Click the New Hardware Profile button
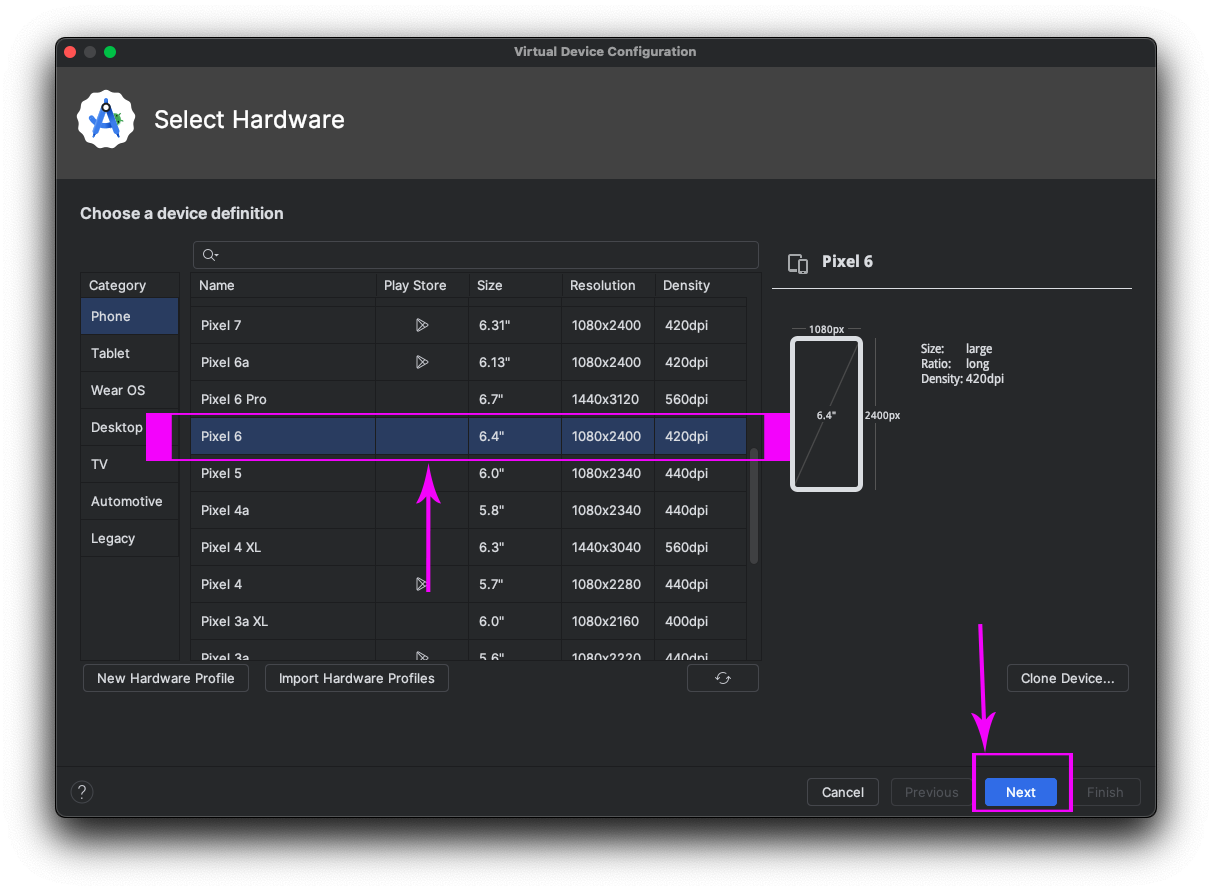1212x891 pixels. point(166,678)
